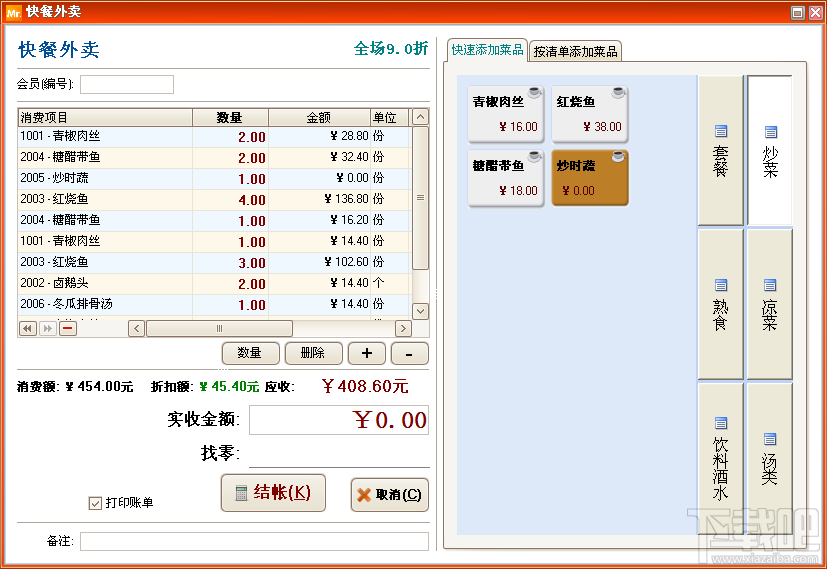Click the red minus delete-record icon
Screen dimensions: 827x569
[x=68, y=329]
